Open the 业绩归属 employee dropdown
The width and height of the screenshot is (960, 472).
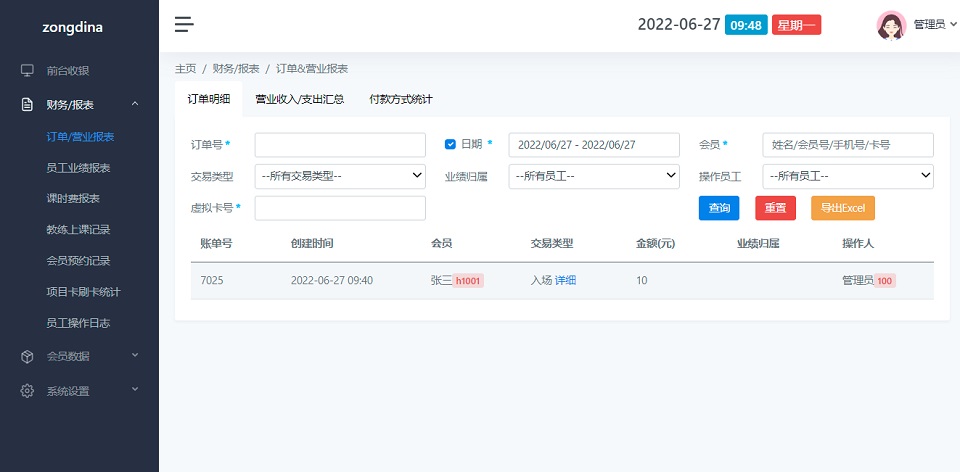(594, 176)
